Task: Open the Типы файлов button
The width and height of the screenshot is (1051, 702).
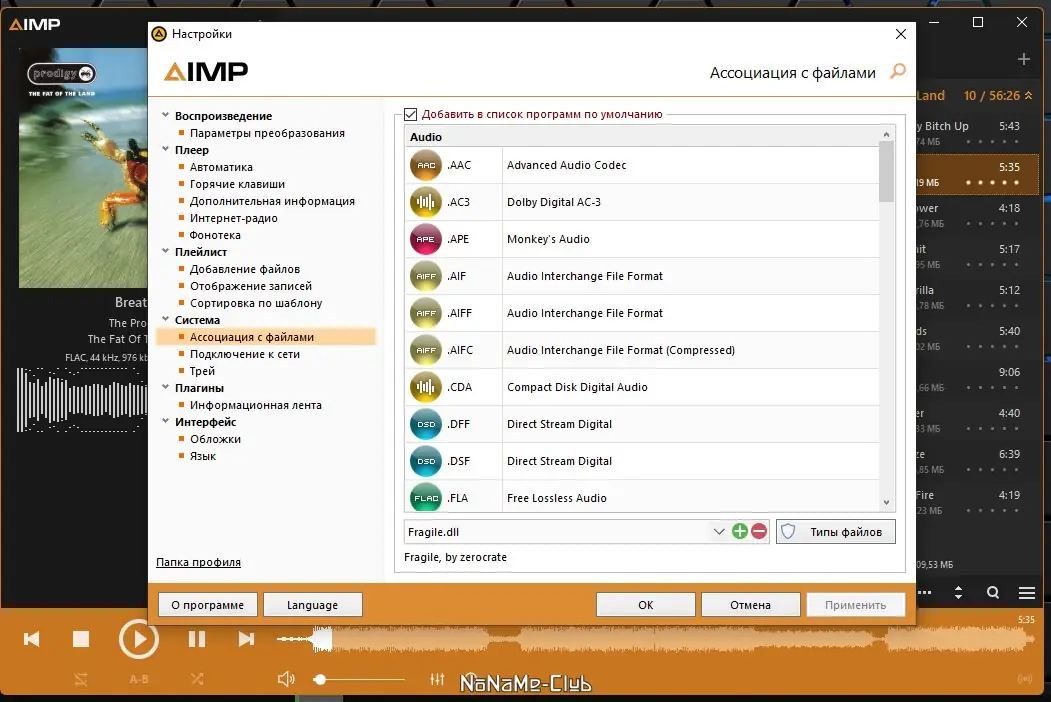Action: 836,532
